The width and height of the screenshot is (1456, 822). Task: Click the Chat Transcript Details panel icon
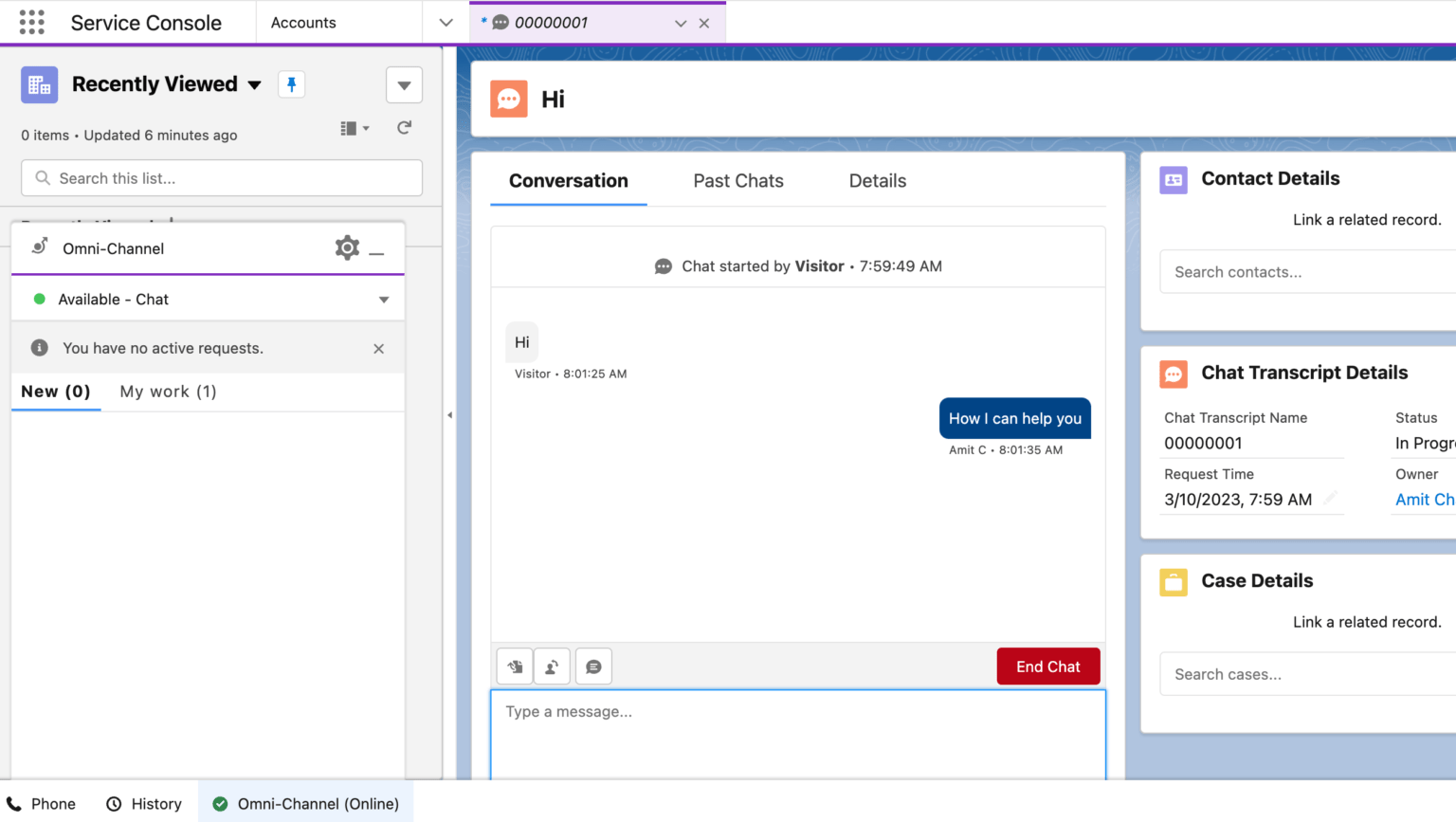[1173, 374]
